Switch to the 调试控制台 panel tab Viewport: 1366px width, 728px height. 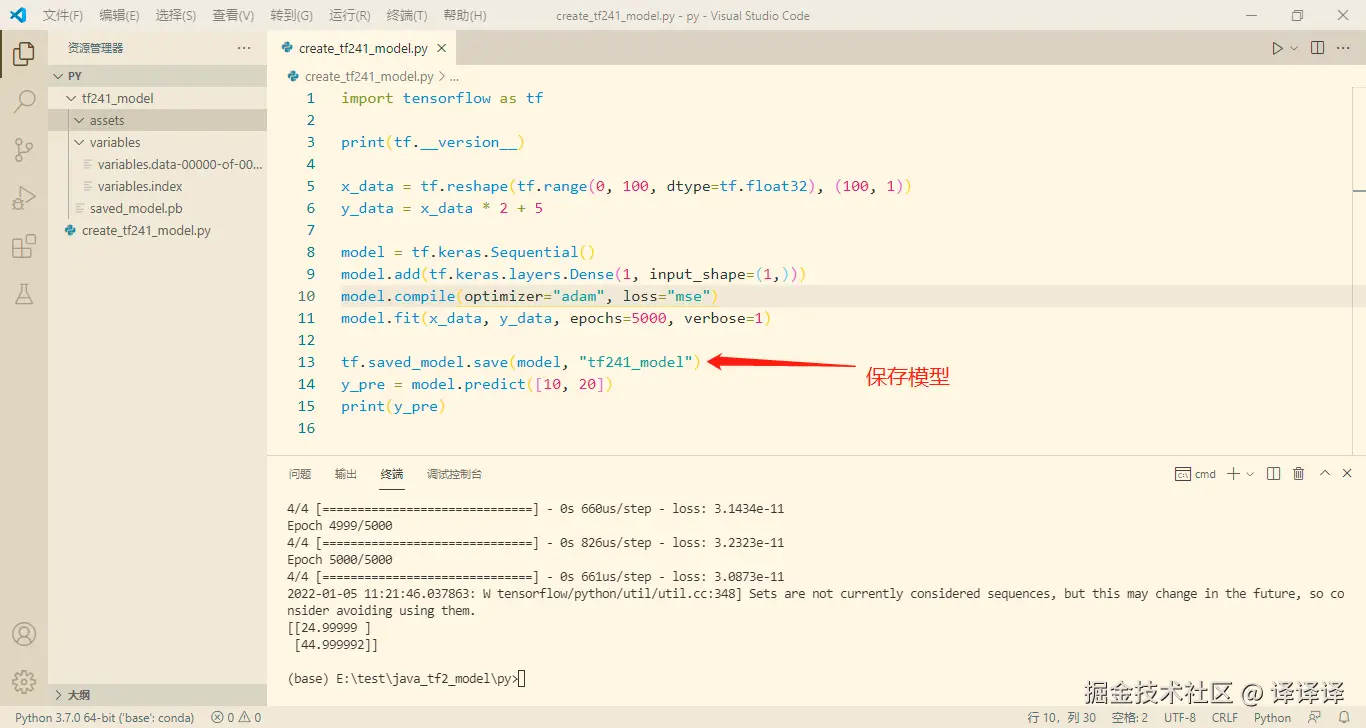(454, 474)
